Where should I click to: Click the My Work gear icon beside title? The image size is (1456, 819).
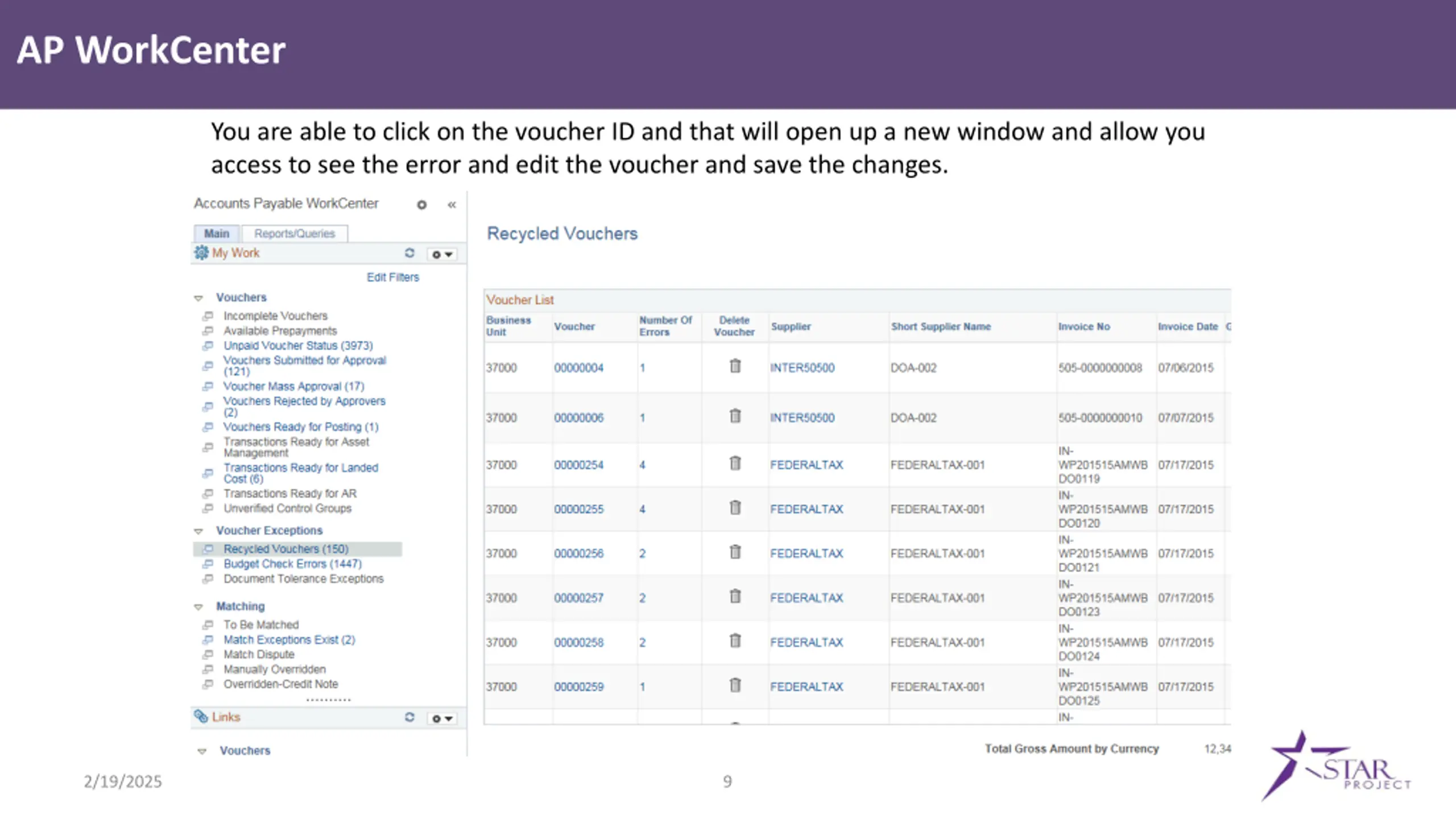coord(201,253)
